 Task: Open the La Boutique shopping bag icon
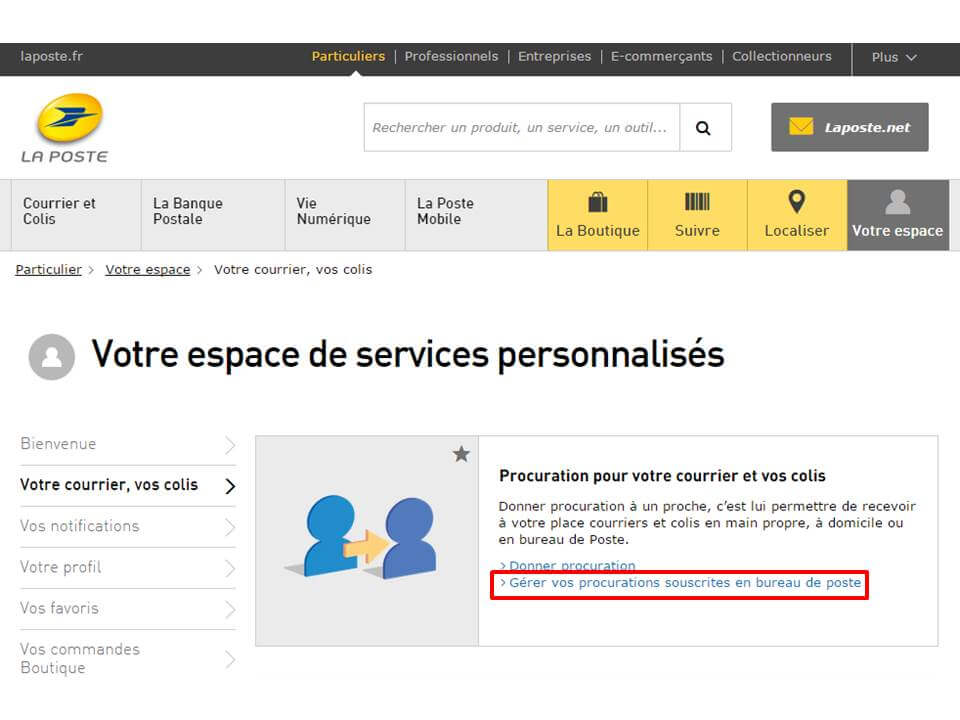(x=597, y=201)
